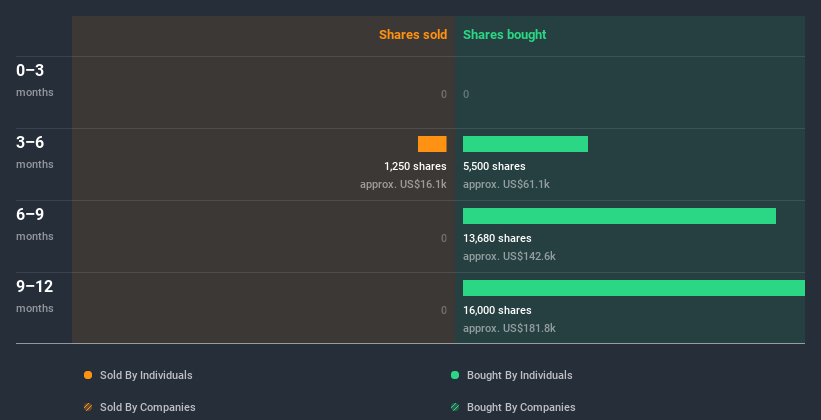
Task: Click the 0 sold value in 9–12 months row
Action: 444,310
